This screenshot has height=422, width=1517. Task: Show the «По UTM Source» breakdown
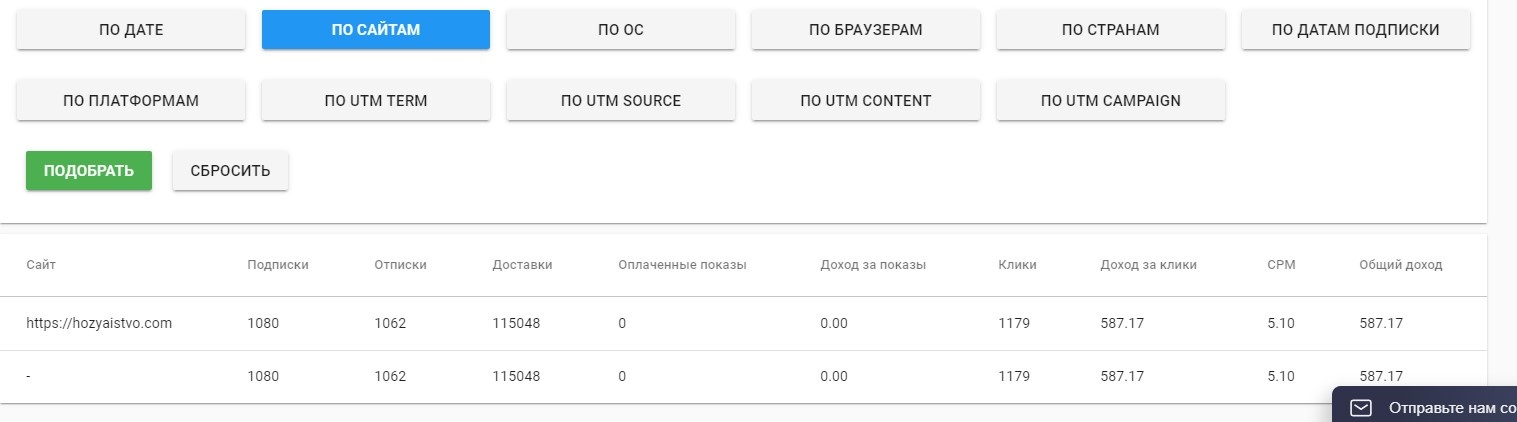(x=621, y=101)
